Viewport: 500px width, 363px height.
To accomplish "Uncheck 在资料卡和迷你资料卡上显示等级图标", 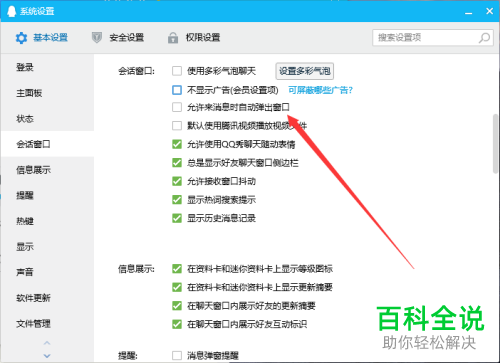I will [177, 269].
